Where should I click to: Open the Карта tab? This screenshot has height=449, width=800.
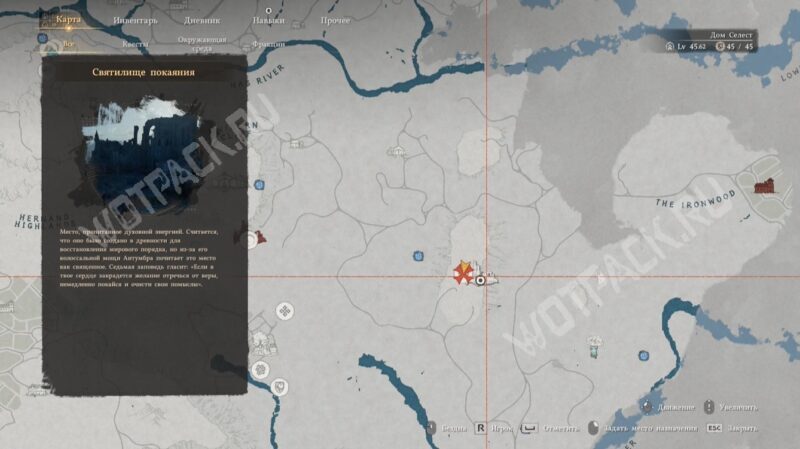[68, 19]
